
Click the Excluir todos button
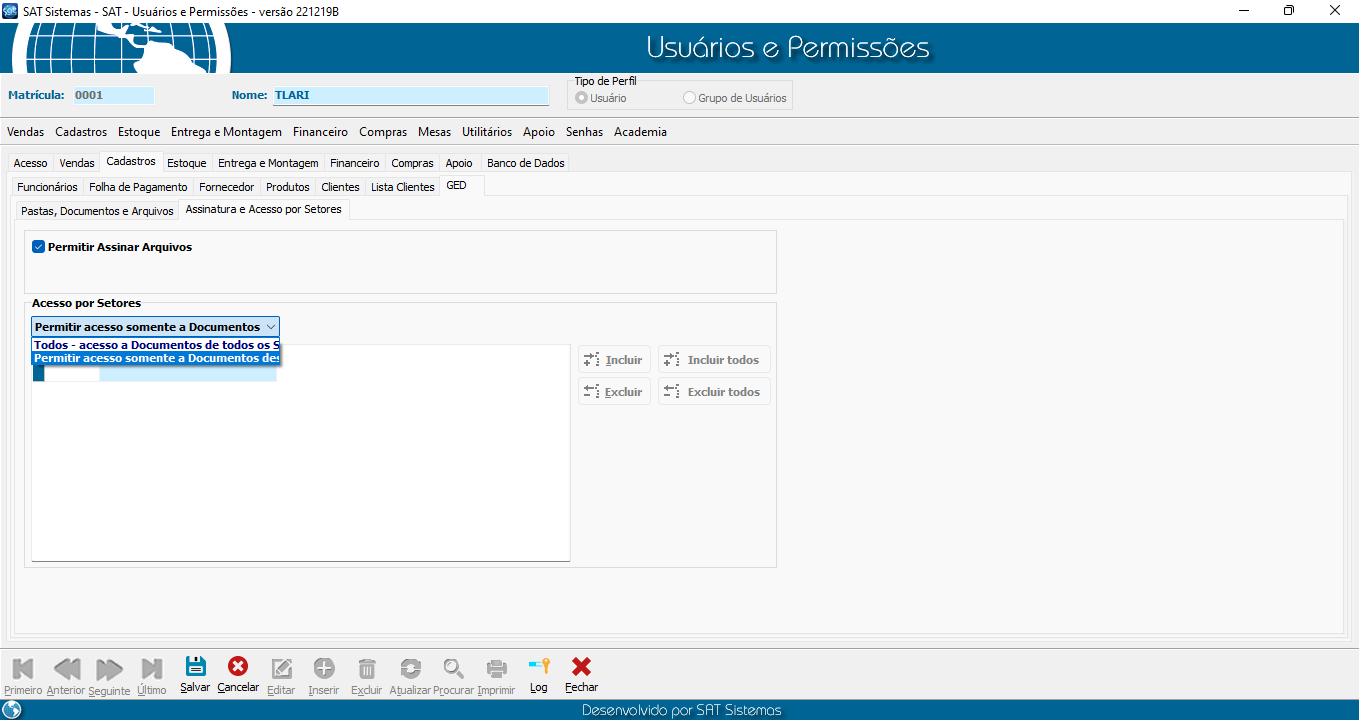pyautogui.click(x=714, y=392)
